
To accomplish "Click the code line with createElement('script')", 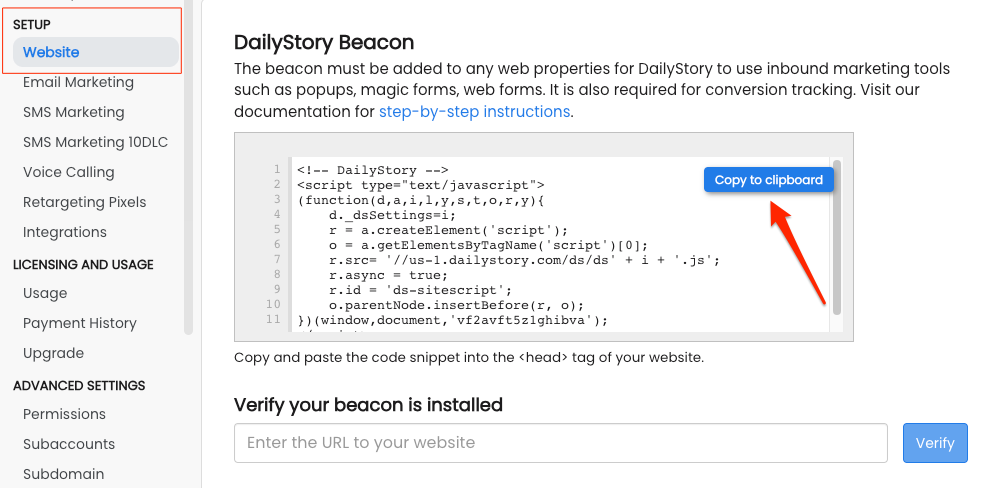I will tap(448, 230).
